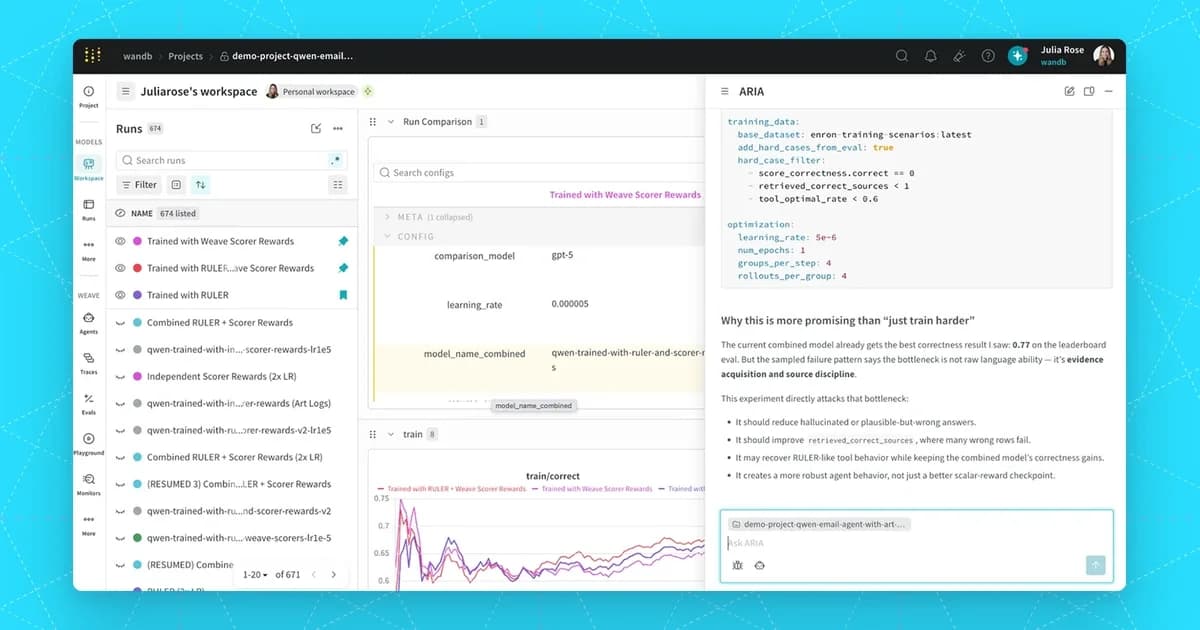Click the hamburger icon beside Juliarose's workspace
Image resolution: width=1200 pixels, height=630 pixels.
point(125,91)
